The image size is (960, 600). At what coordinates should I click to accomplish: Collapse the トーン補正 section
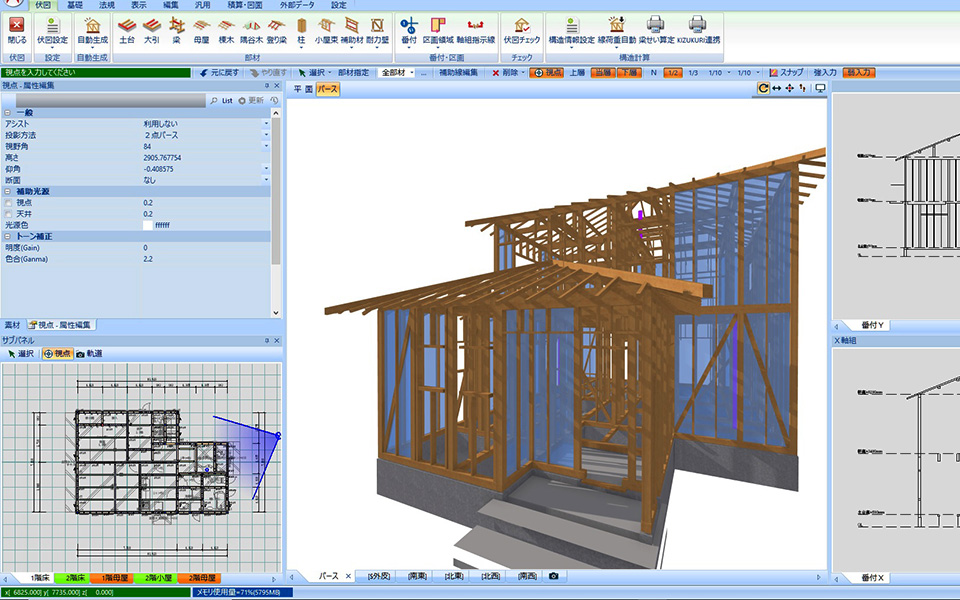click(x=7, y=236)
